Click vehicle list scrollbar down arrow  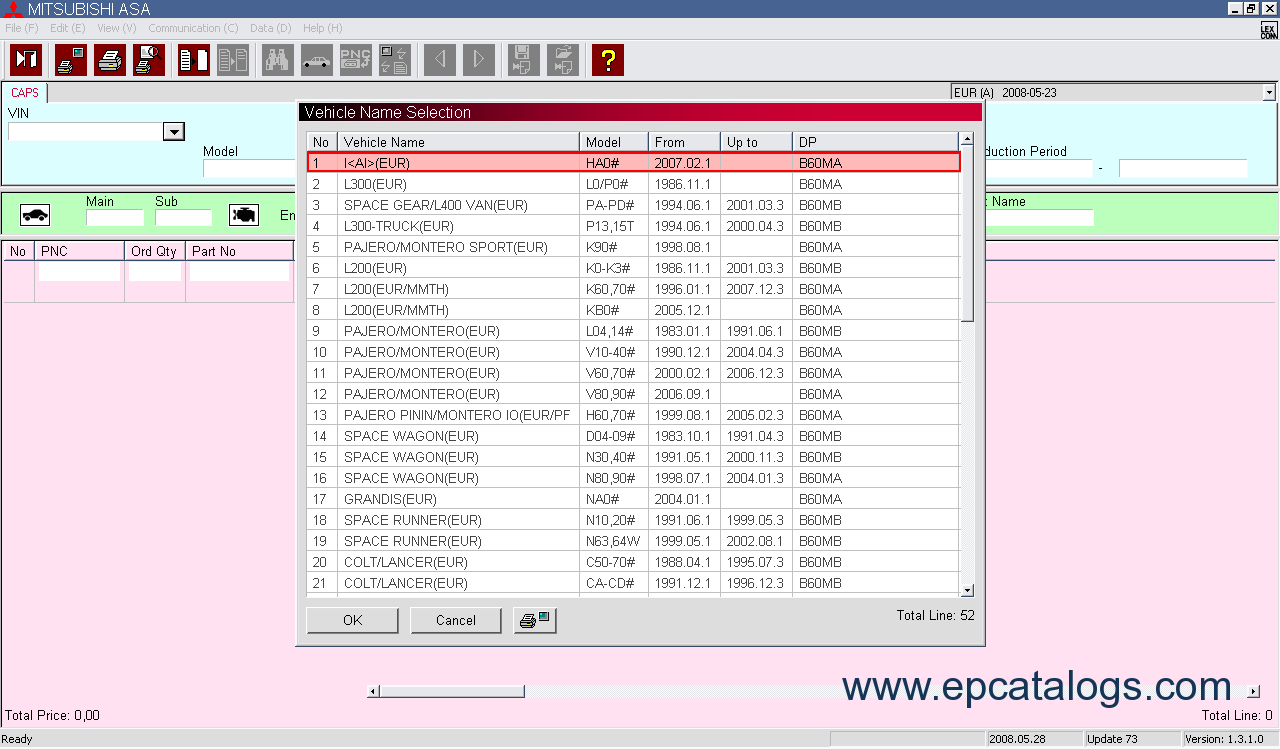[x=967, y=590]
